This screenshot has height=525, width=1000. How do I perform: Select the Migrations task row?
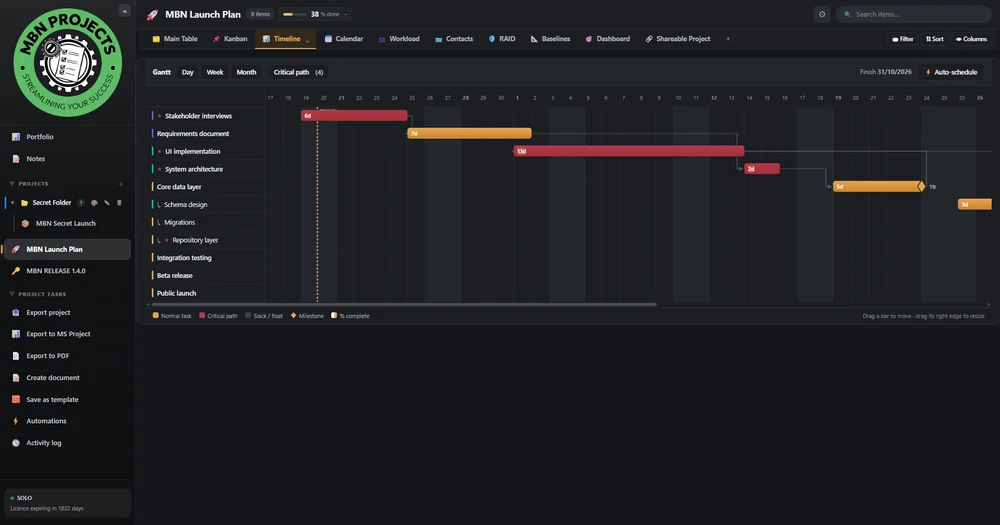[x=207, y=222]
